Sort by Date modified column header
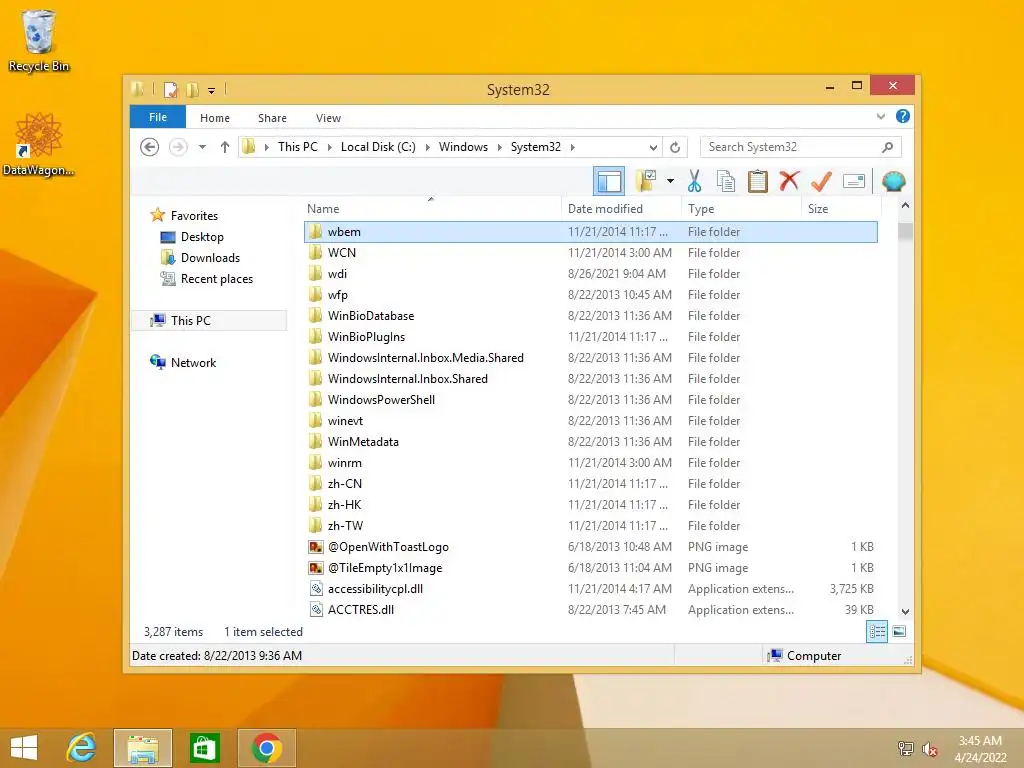The image size is (1024, 768). pyautogui.click(x=620, y=208)
